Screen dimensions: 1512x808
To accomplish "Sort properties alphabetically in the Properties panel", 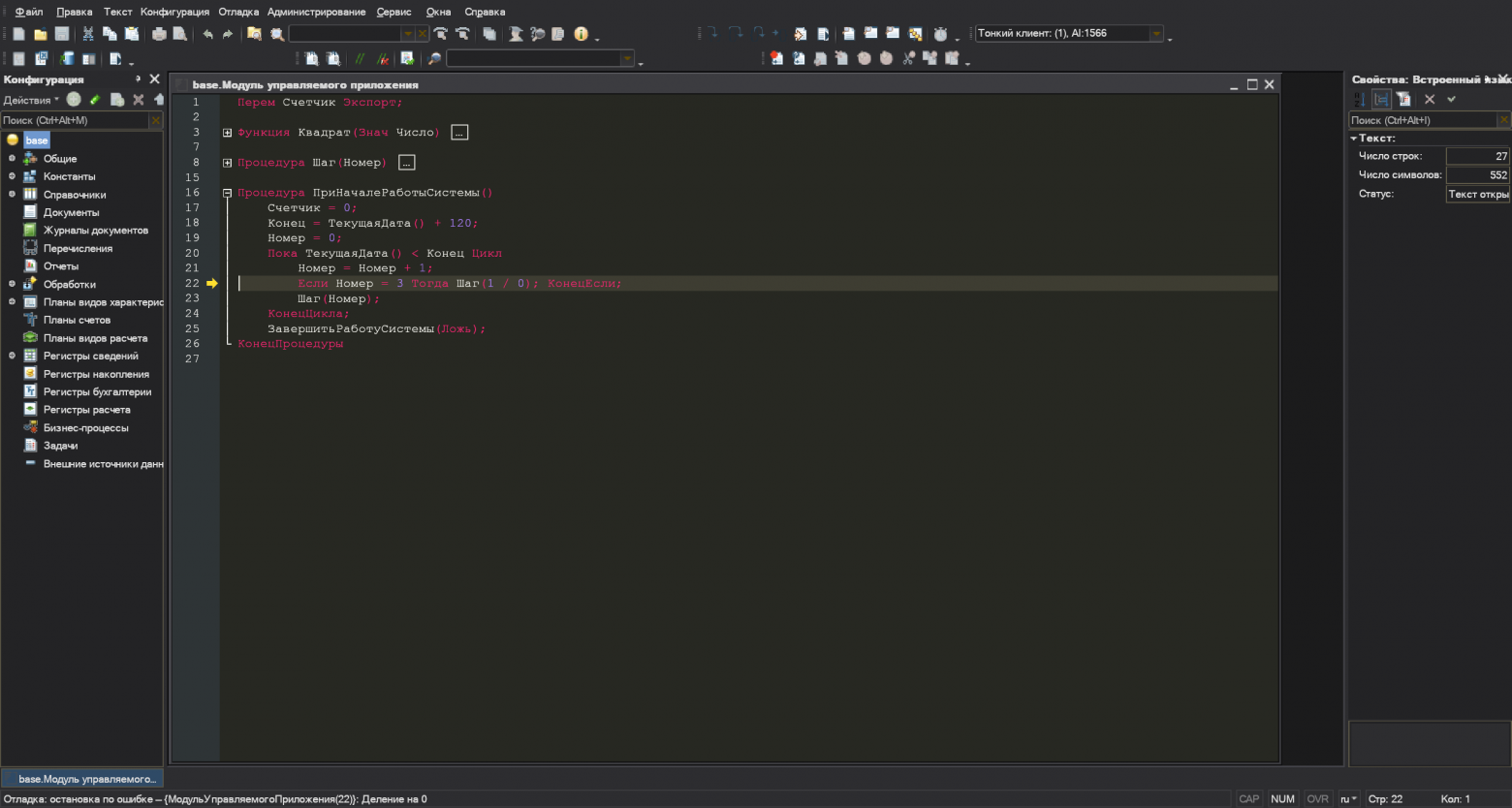I will point(1359,99).
